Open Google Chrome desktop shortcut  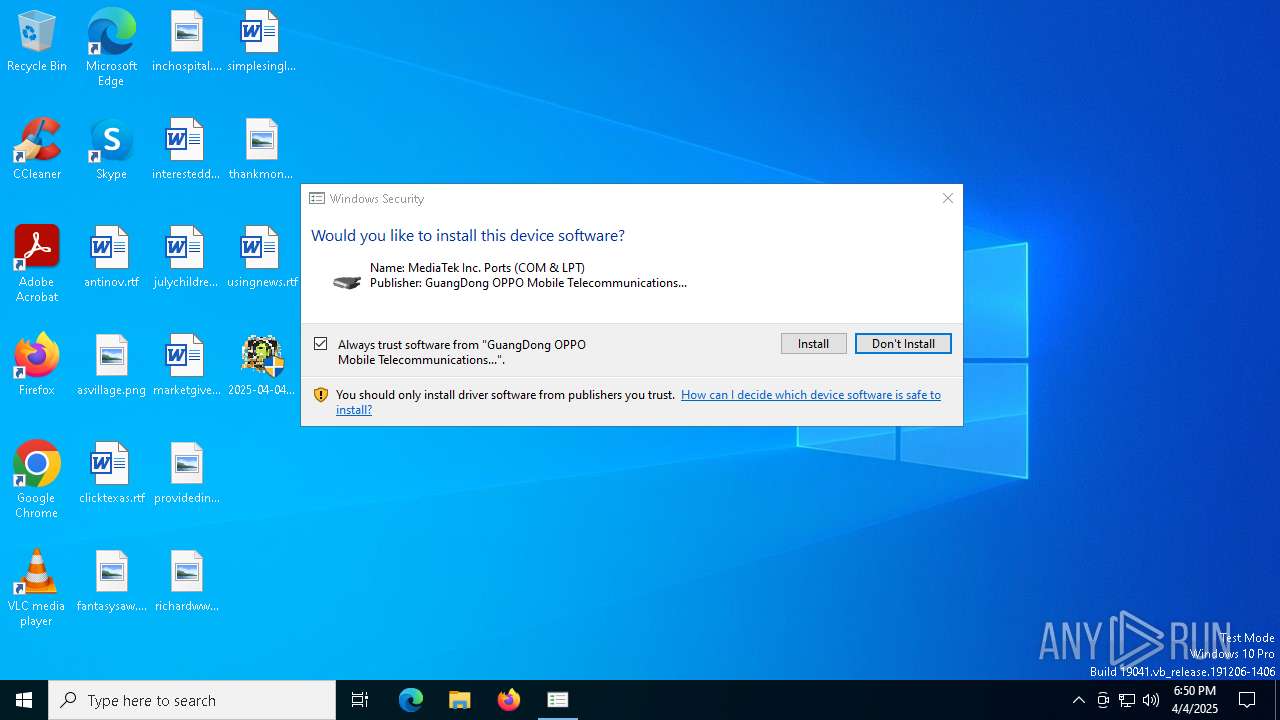[37, 480]
